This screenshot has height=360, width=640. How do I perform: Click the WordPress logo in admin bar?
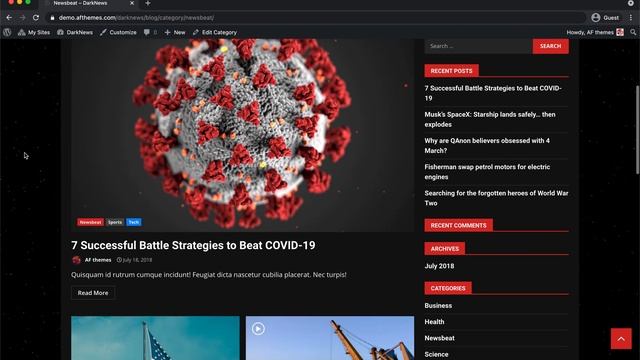click(x=7, y=32)
